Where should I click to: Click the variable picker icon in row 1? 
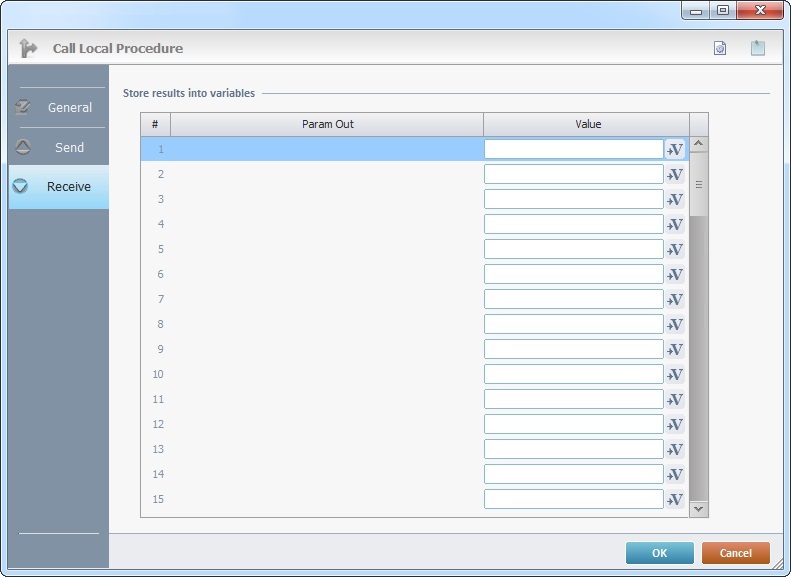675,150
